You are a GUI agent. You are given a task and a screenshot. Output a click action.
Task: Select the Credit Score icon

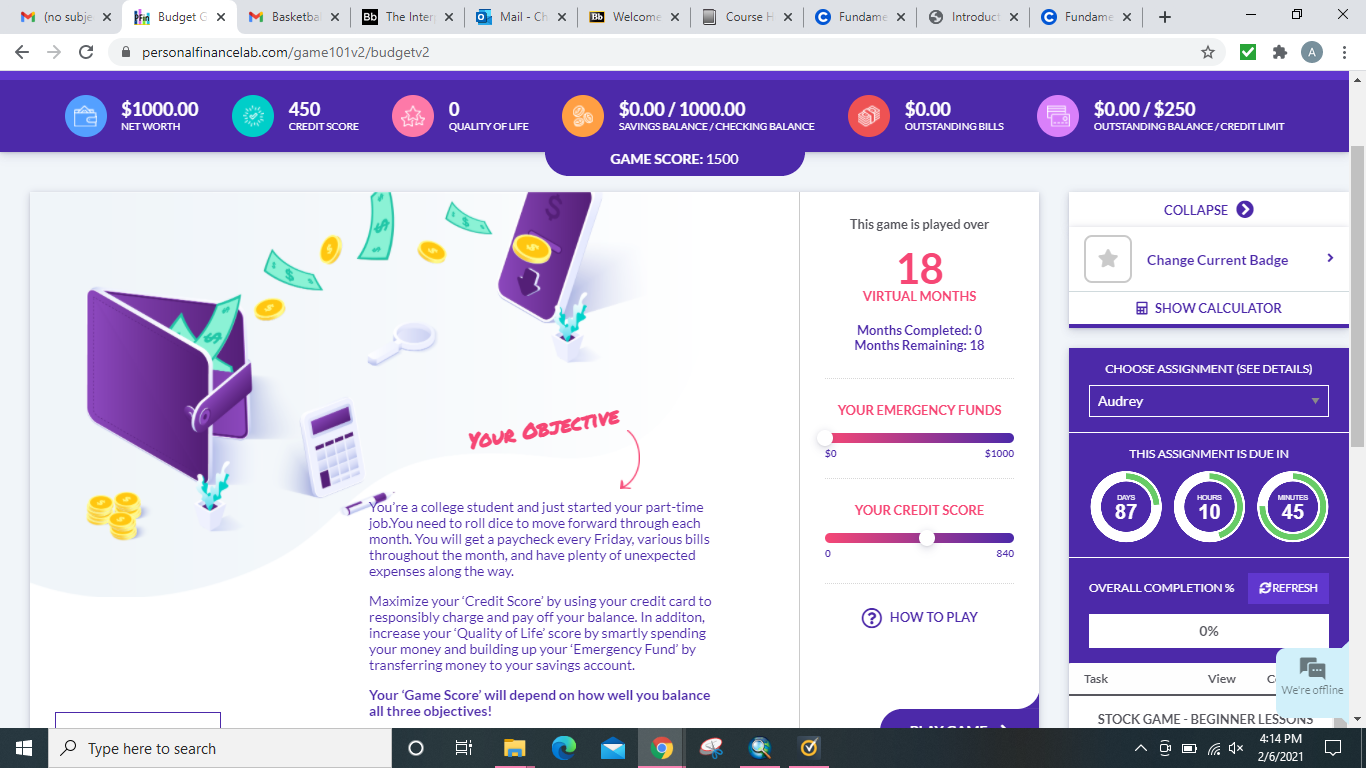click(252, 114)
